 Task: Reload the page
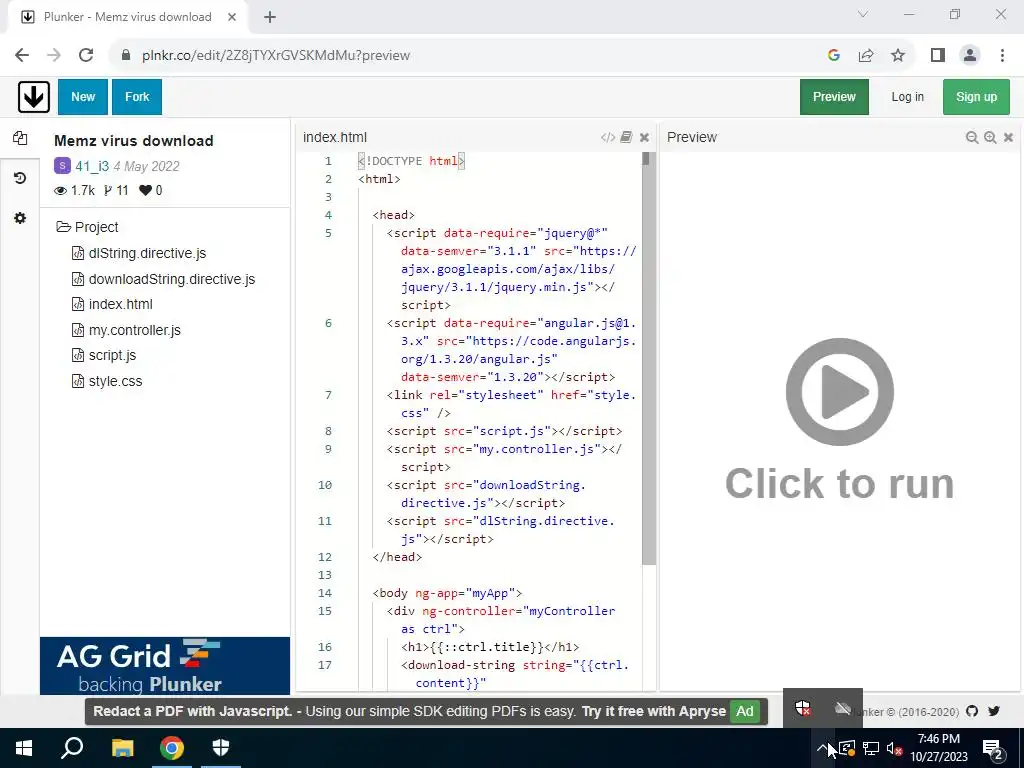point(86,56)
